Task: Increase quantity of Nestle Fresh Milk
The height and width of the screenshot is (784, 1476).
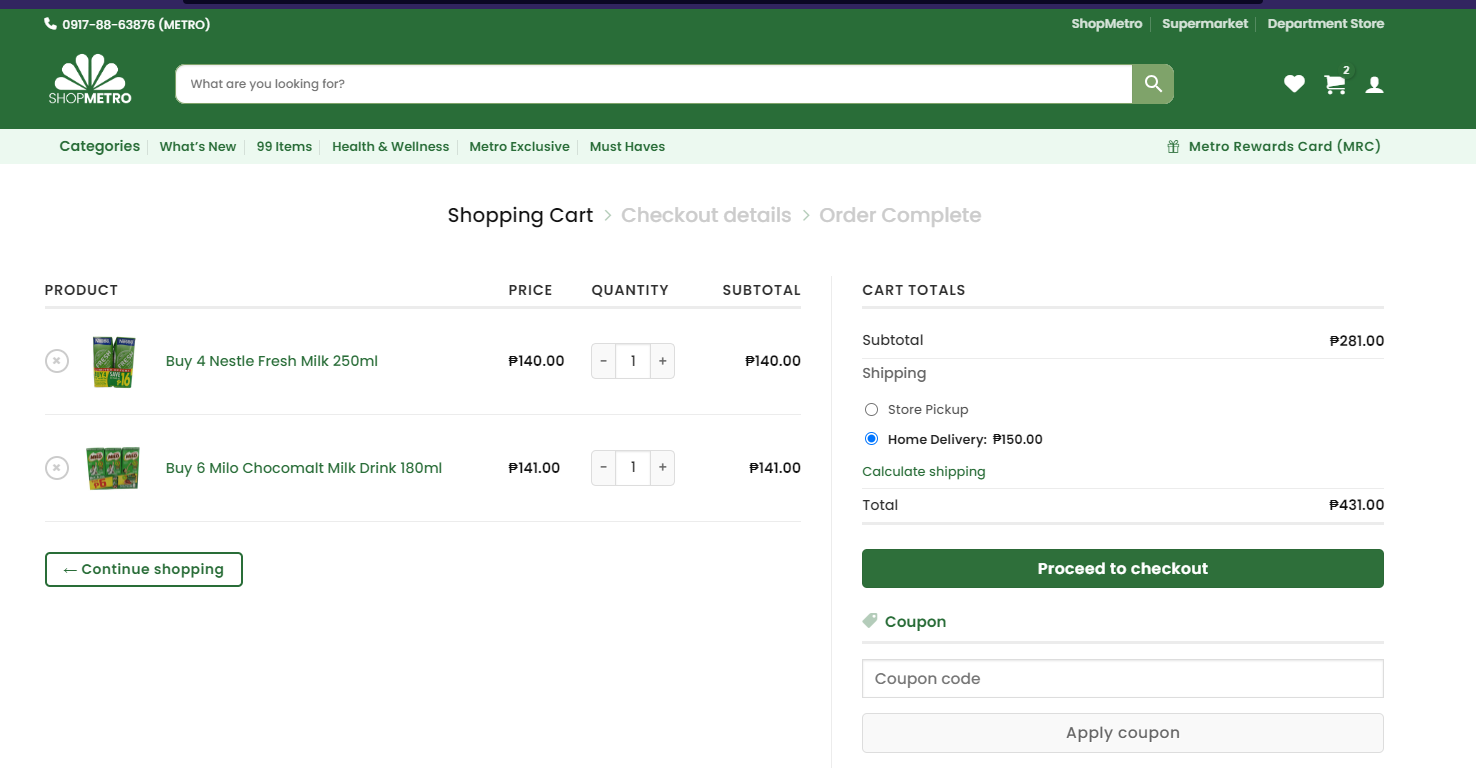Action: tap(662, 361)
